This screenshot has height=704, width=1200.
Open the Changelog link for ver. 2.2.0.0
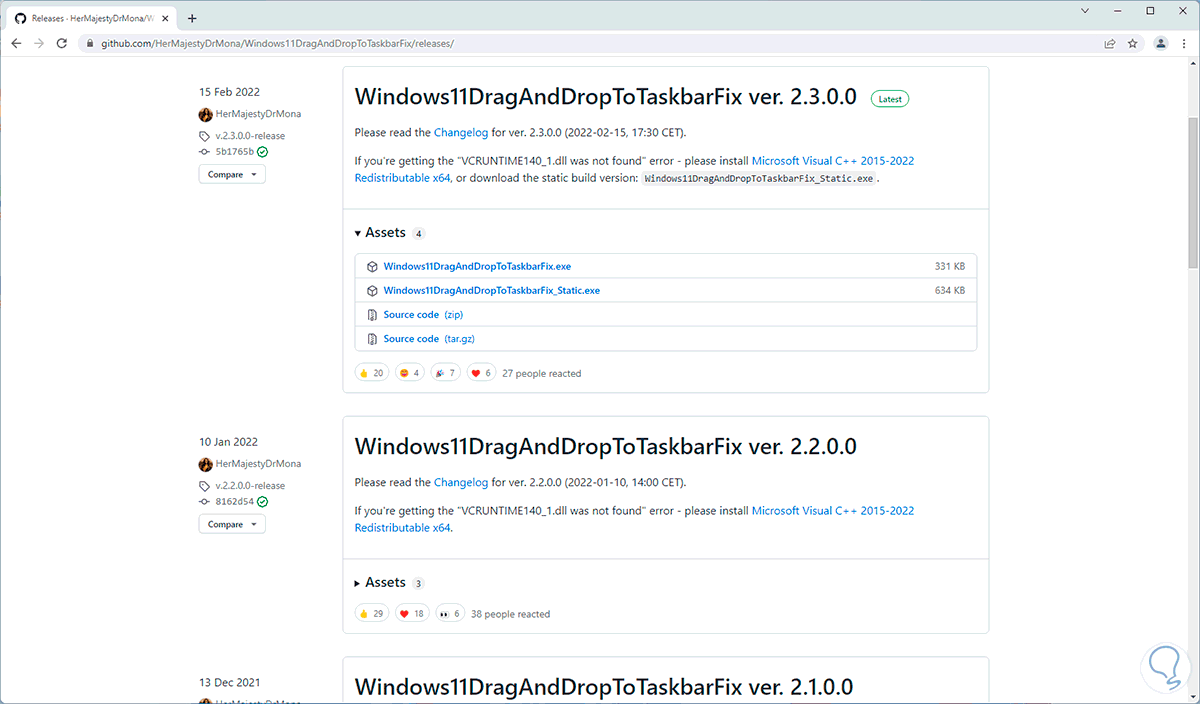[461, 482]
